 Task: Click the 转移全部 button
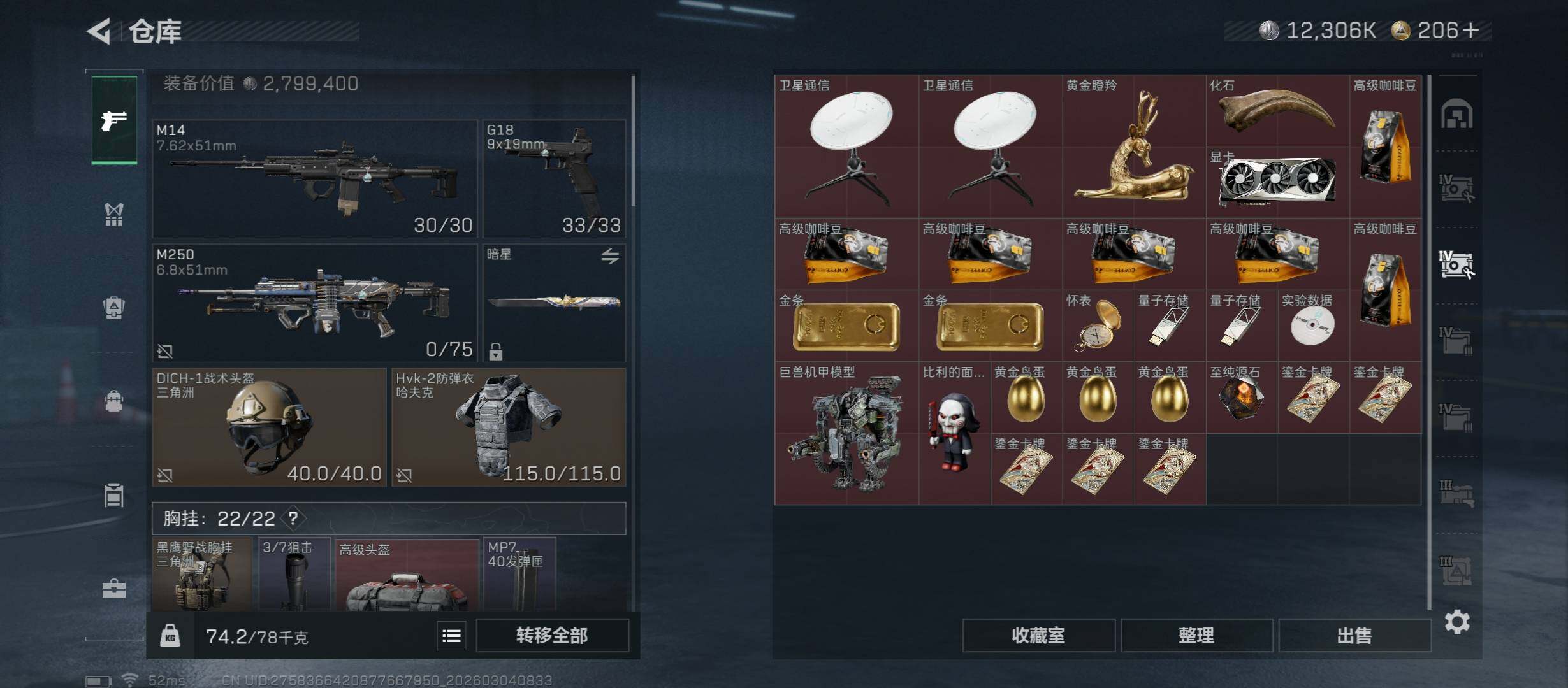pyautogui.click(x=552, y=636)
